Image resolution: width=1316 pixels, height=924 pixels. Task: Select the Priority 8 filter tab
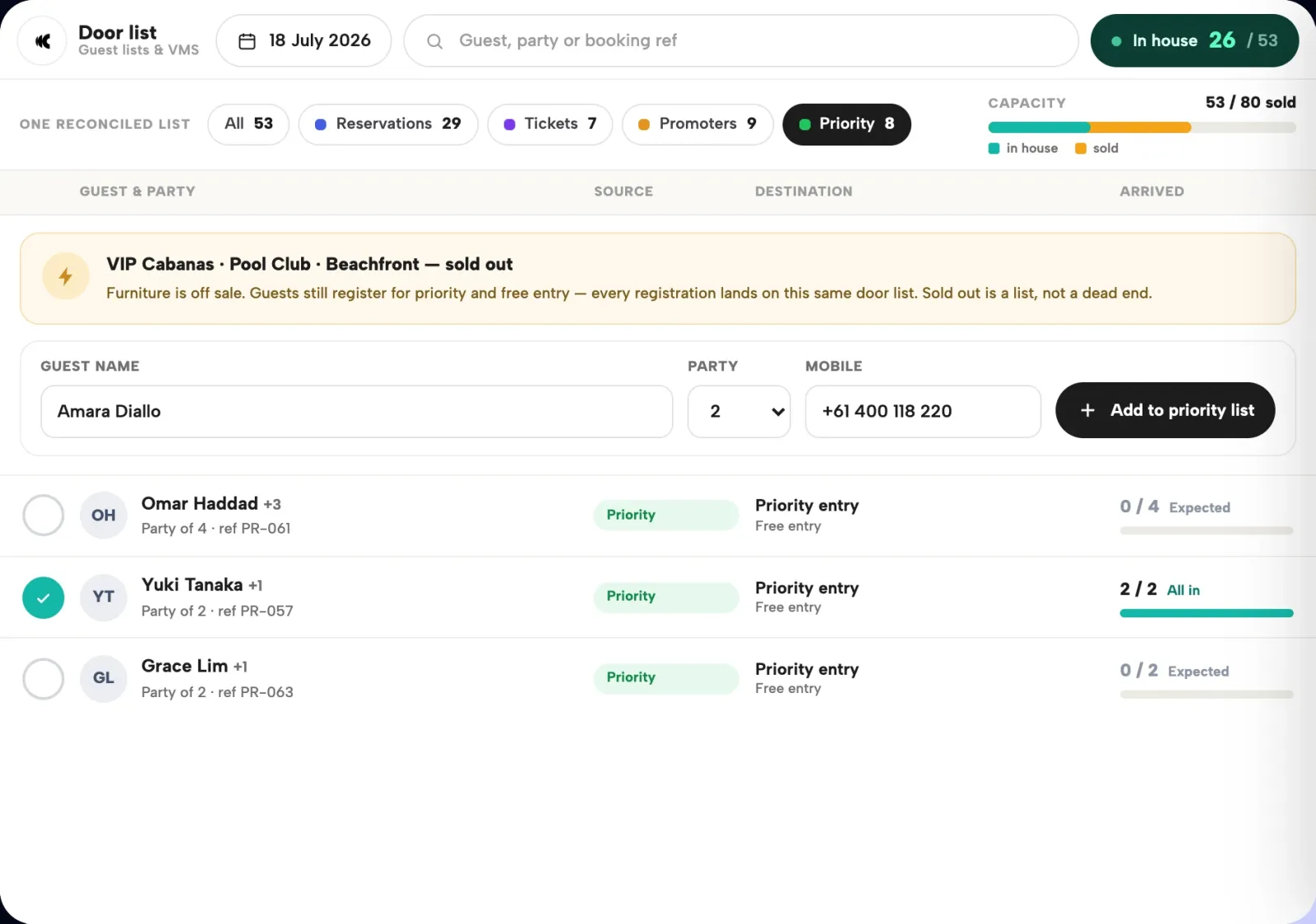click(x=846, y=124)
